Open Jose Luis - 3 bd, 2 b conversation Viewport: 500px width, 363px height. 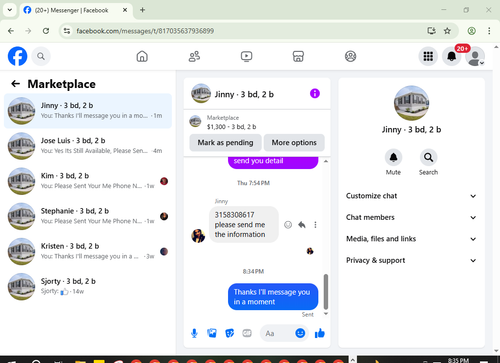88,146
